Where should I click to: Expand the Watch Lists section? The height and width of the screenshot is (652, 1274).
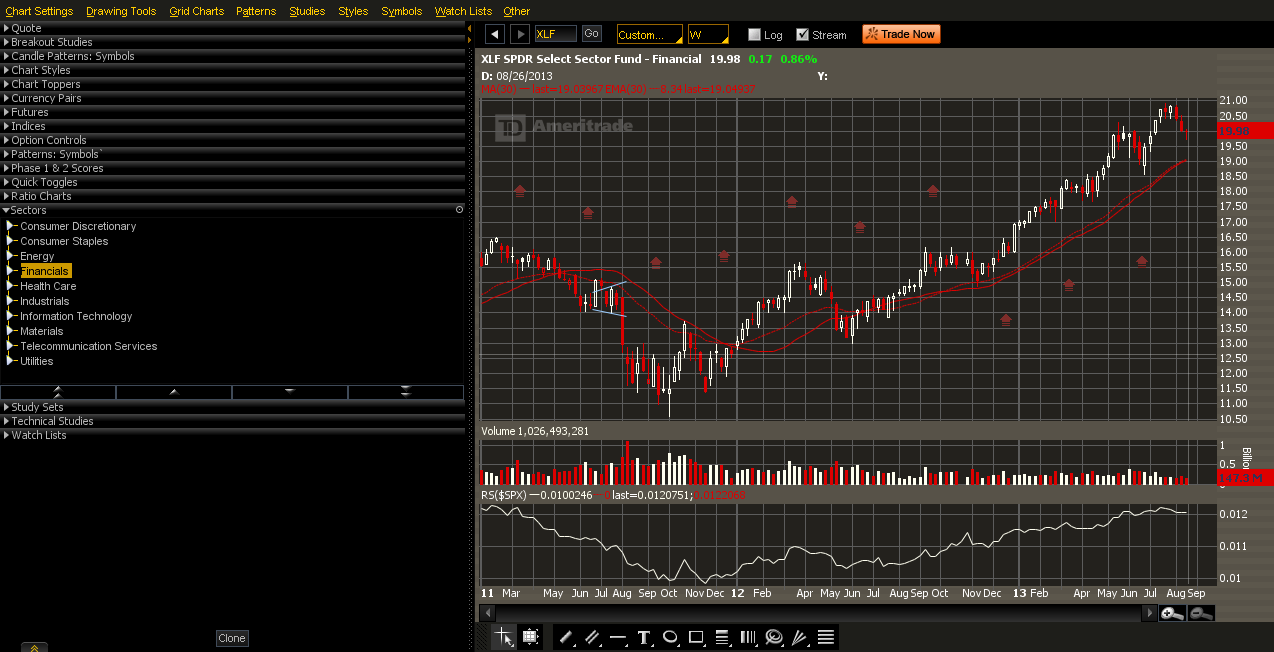click(38, 435)
